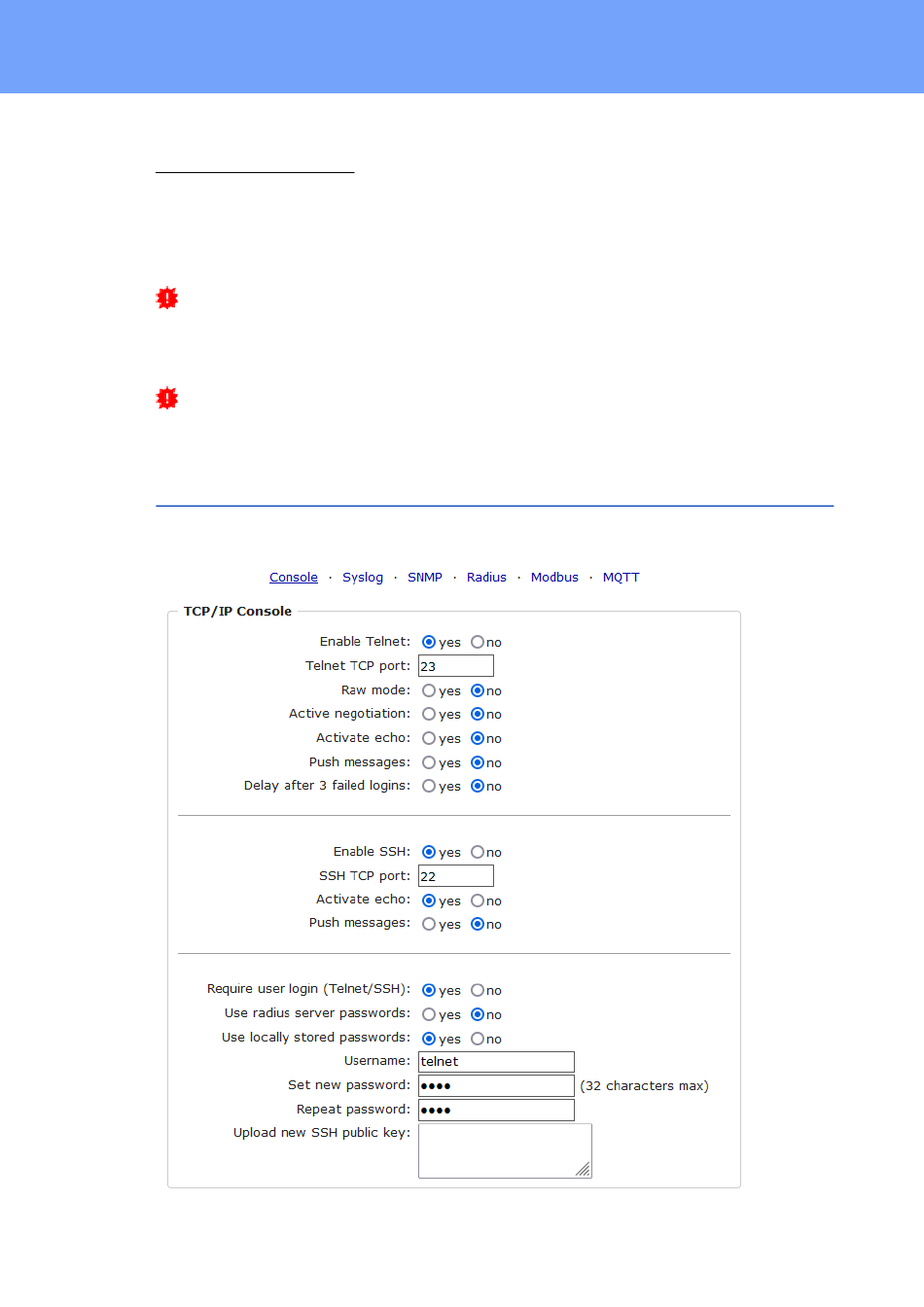Focus the Username text field

point(496,1062)
